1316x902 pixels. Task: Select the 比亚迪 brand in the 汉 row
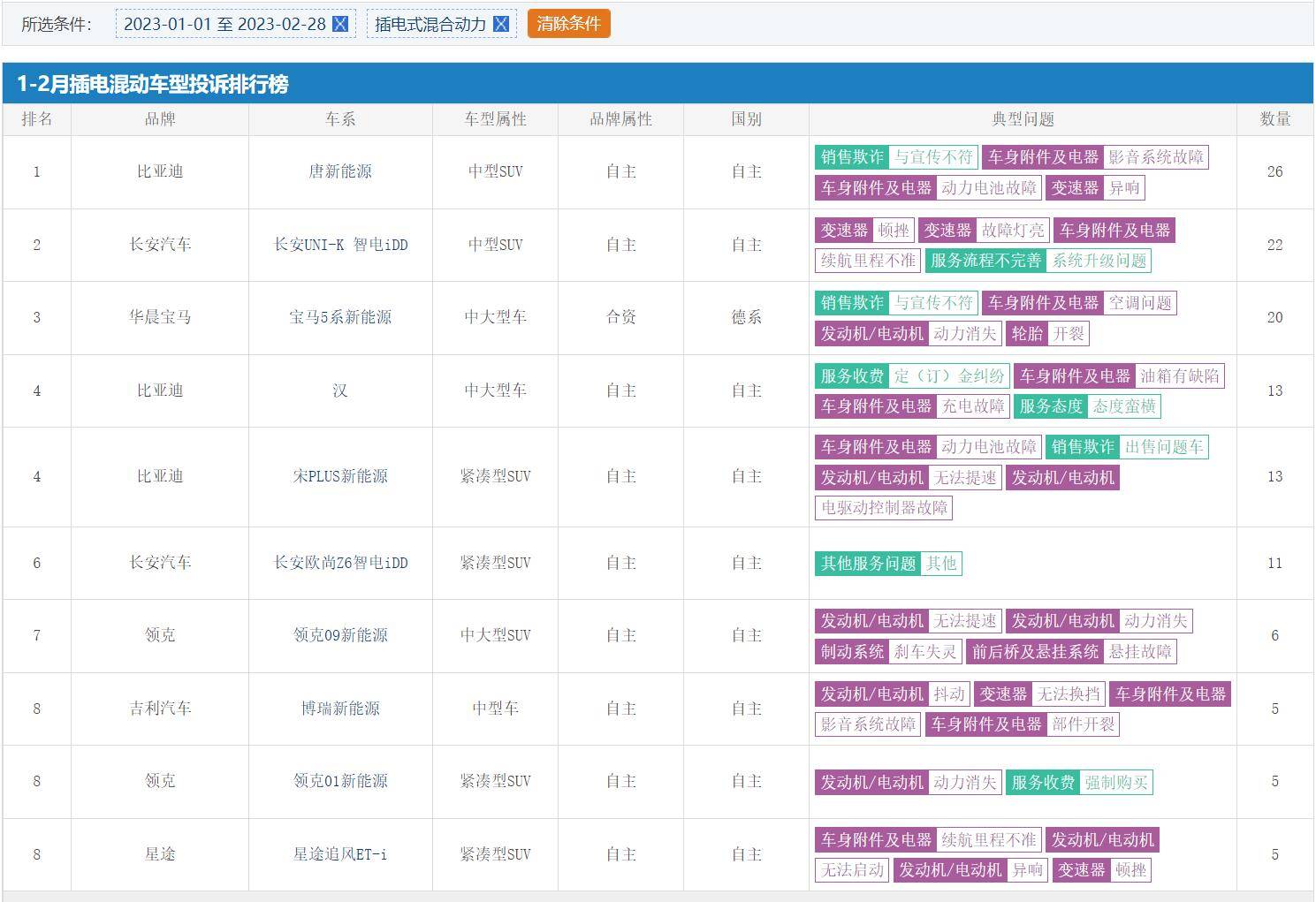(x=160, y=390)
